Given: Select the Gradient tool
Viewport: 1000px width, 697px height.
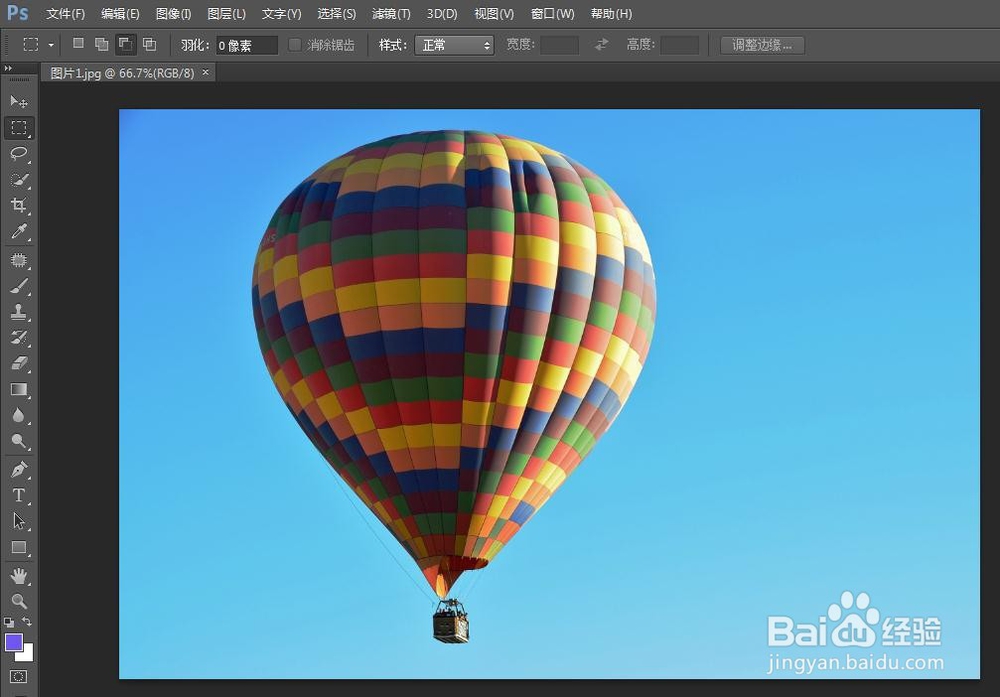Looking at the screenshot, I should 19,390.
